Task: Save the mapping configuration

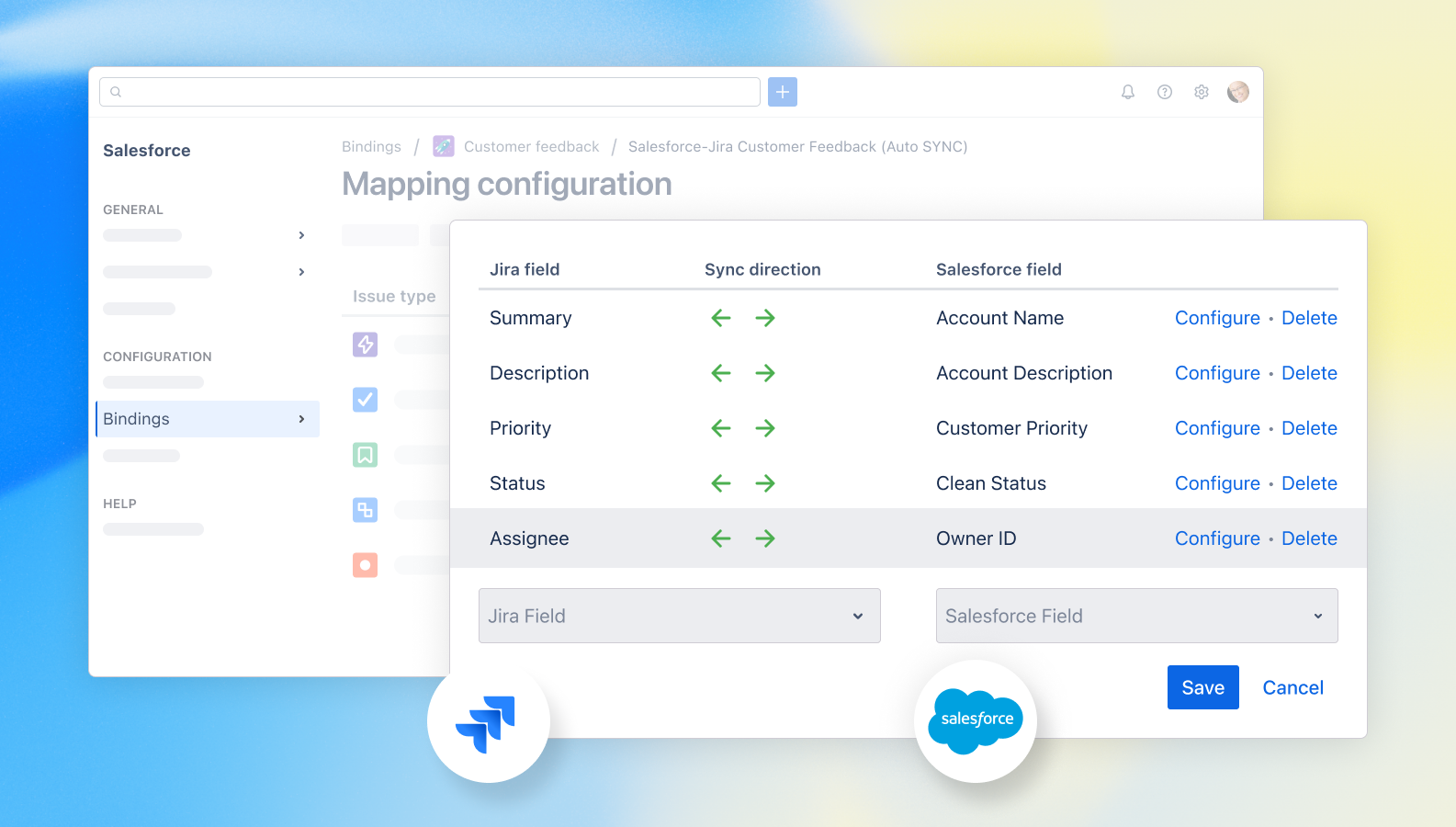Action: (1203, 687)
